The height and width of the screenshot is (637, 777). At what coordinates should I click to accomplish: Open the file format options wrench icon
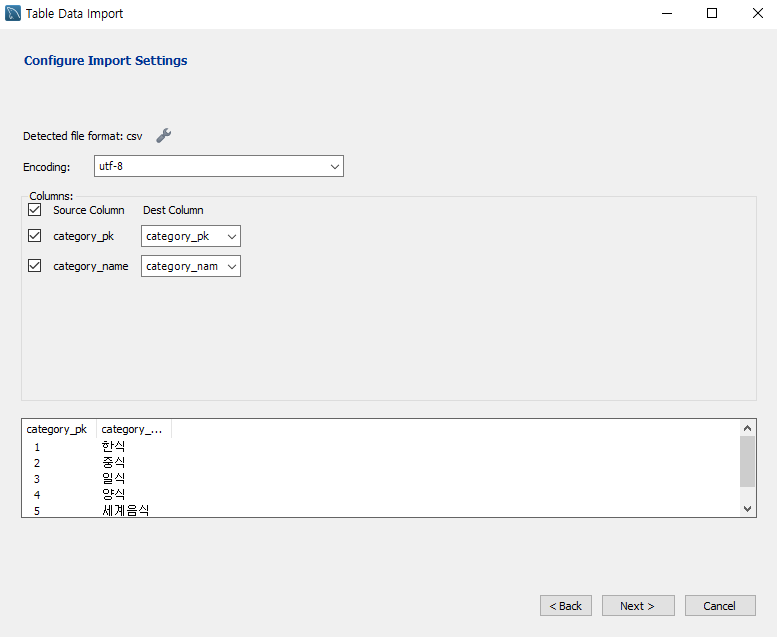(x=164, y=135)
